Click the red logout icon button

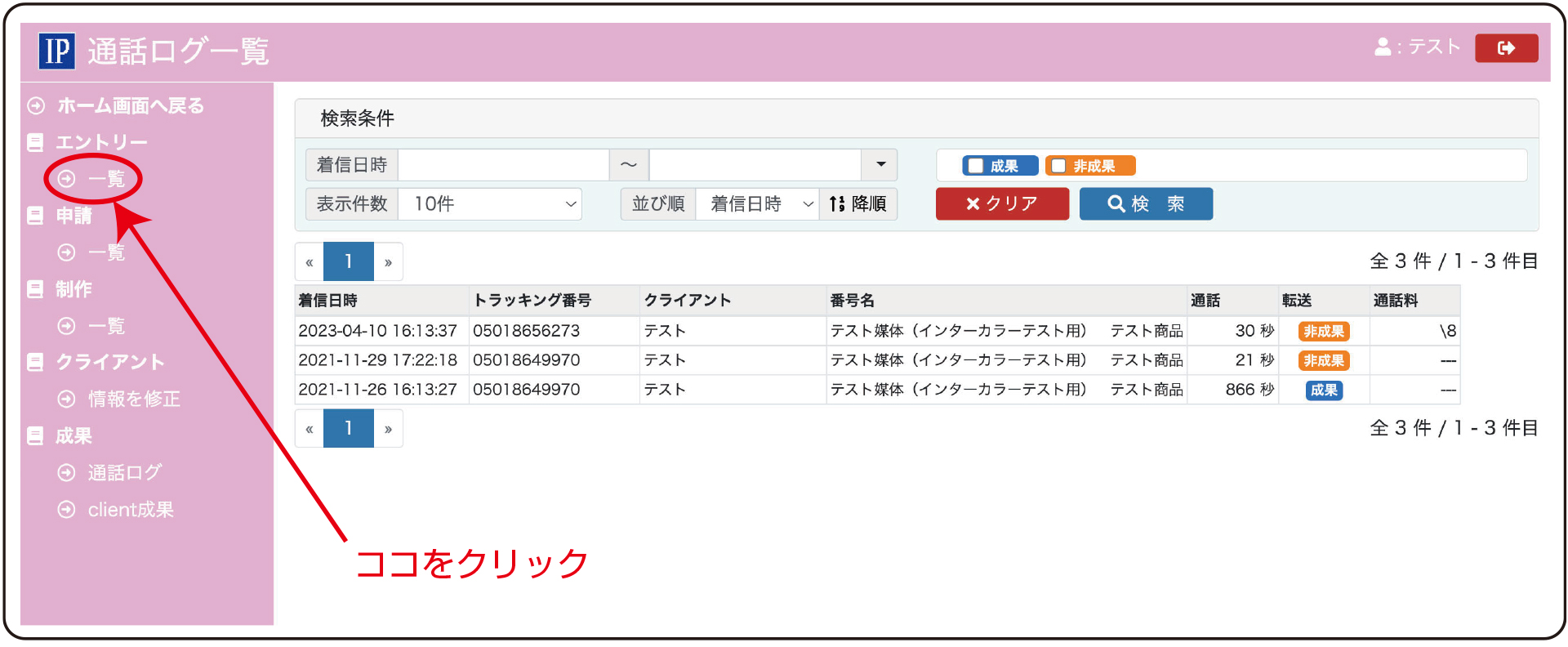pyautogui.click(x=1506, y=48)
